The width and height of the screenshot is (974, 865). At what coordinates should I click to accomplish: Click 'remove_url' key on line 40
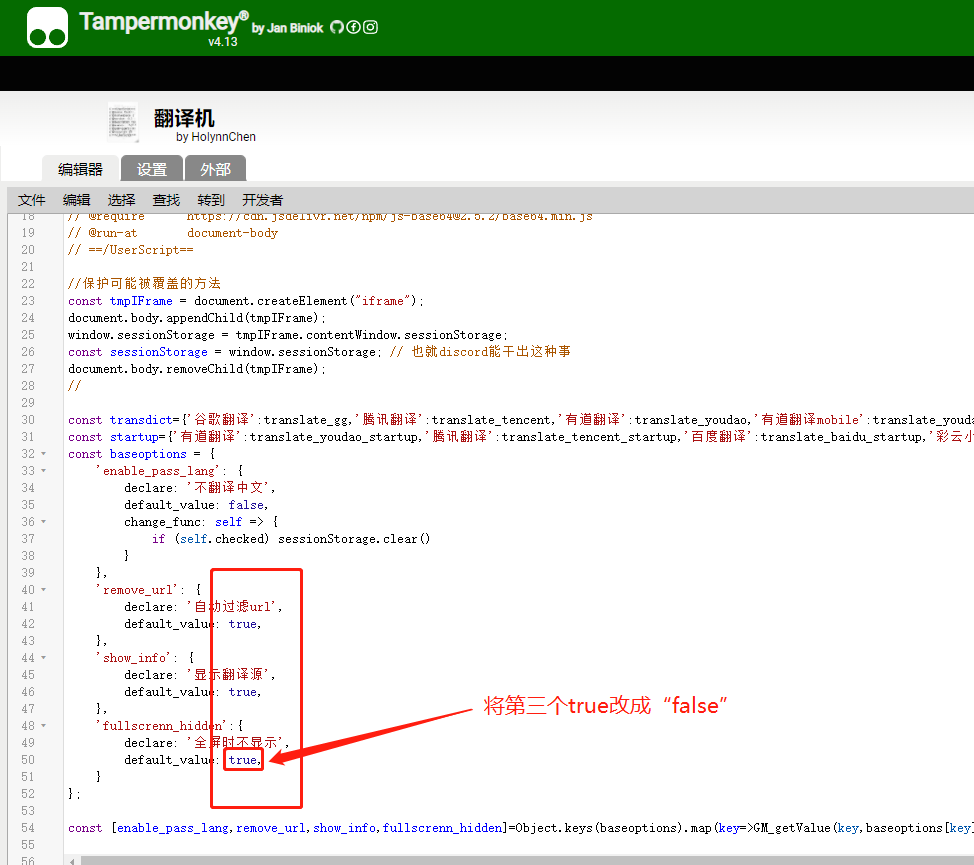(137, 590)
